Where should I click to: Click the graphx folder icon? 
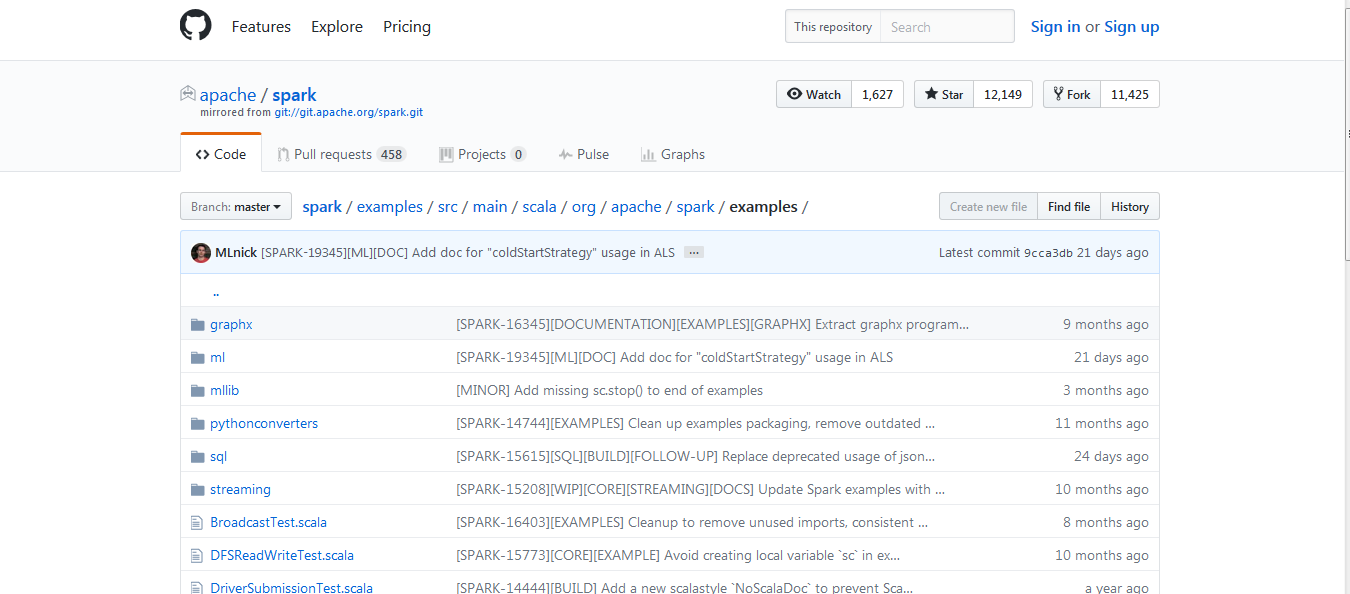[197, 324]
